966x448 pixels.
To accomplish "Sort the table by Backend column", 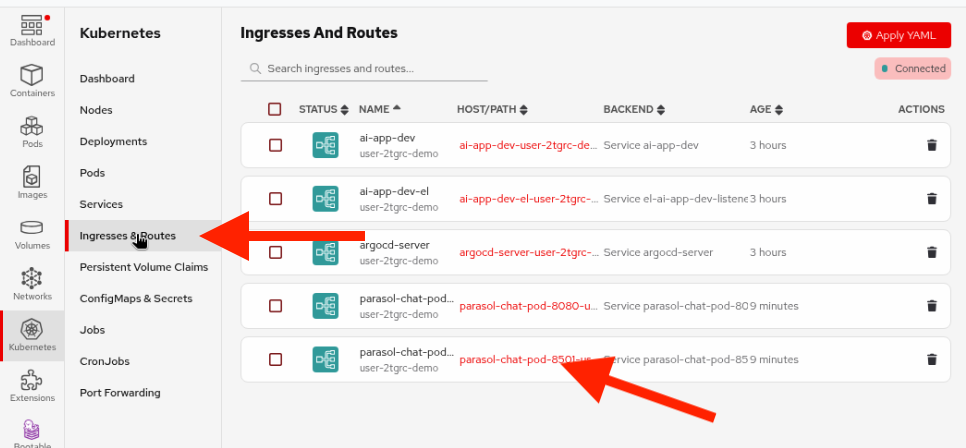I will click(634, 109).
